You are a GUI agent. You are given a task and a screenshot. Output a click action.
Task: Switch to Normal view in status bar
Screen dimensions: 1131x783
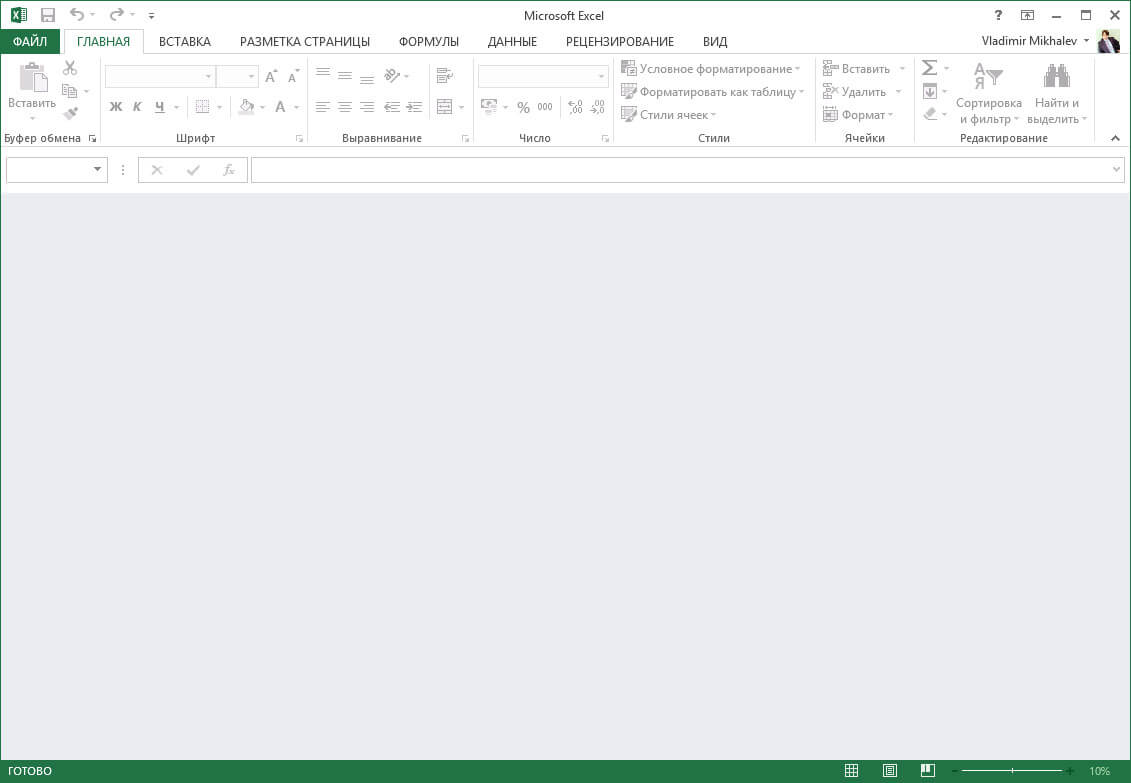[852, 771]
